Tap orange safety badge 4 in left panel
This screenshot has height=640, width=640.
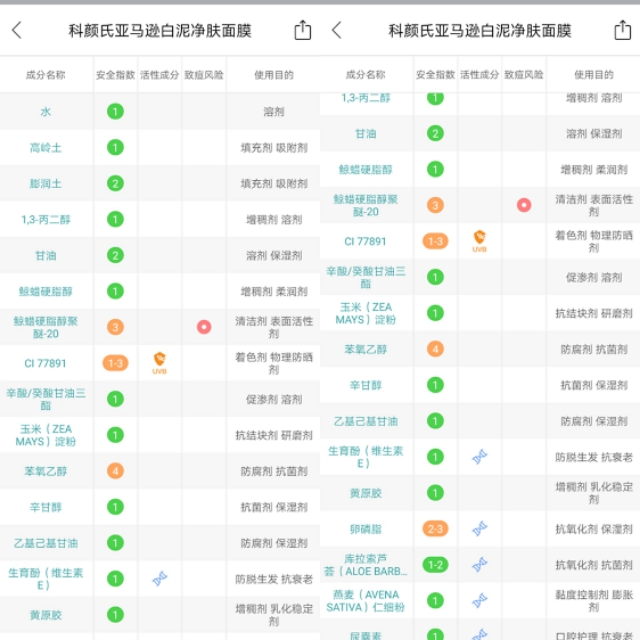[115, 471]
